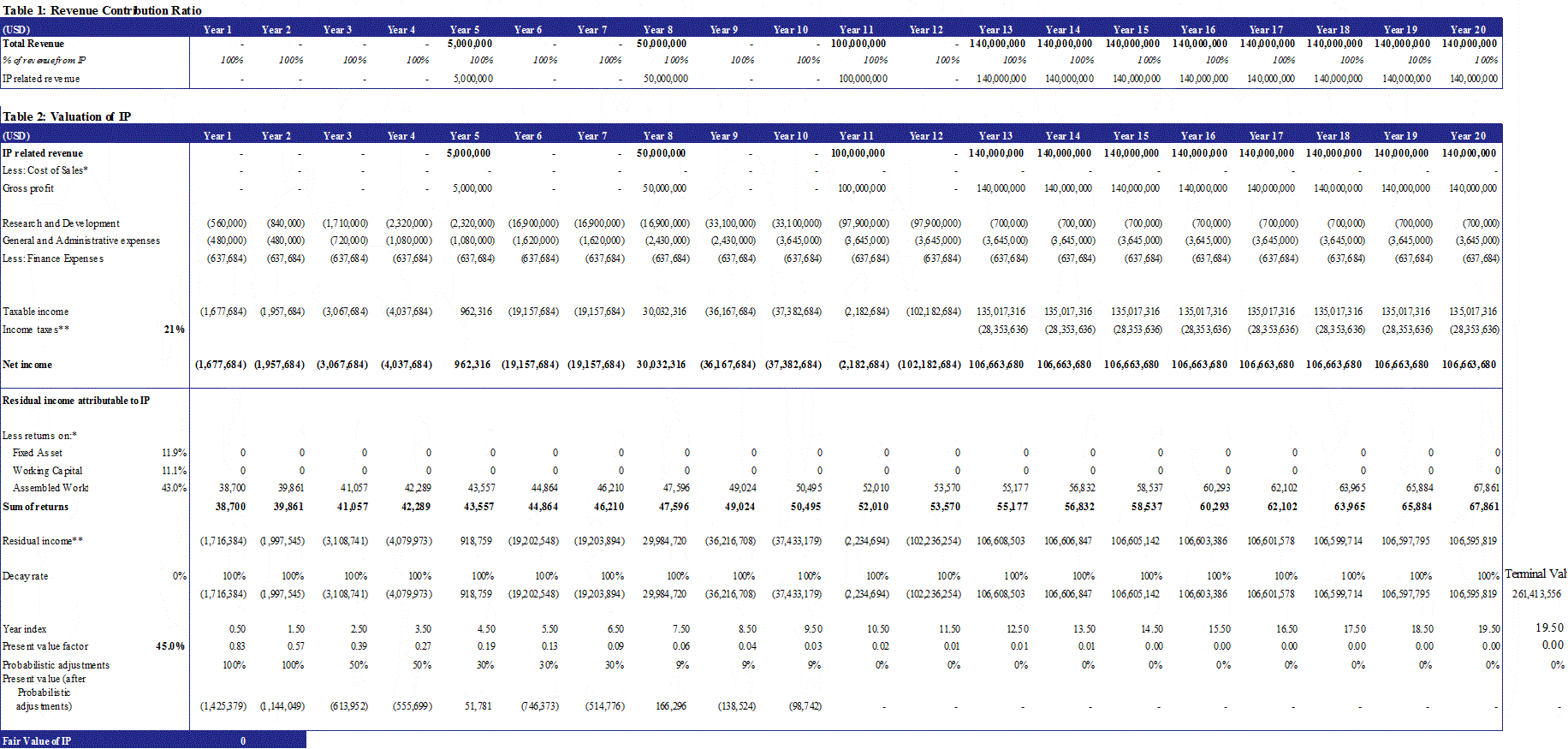
Task: Click the 'Assembled Work' row label
Action: point(50,488)
